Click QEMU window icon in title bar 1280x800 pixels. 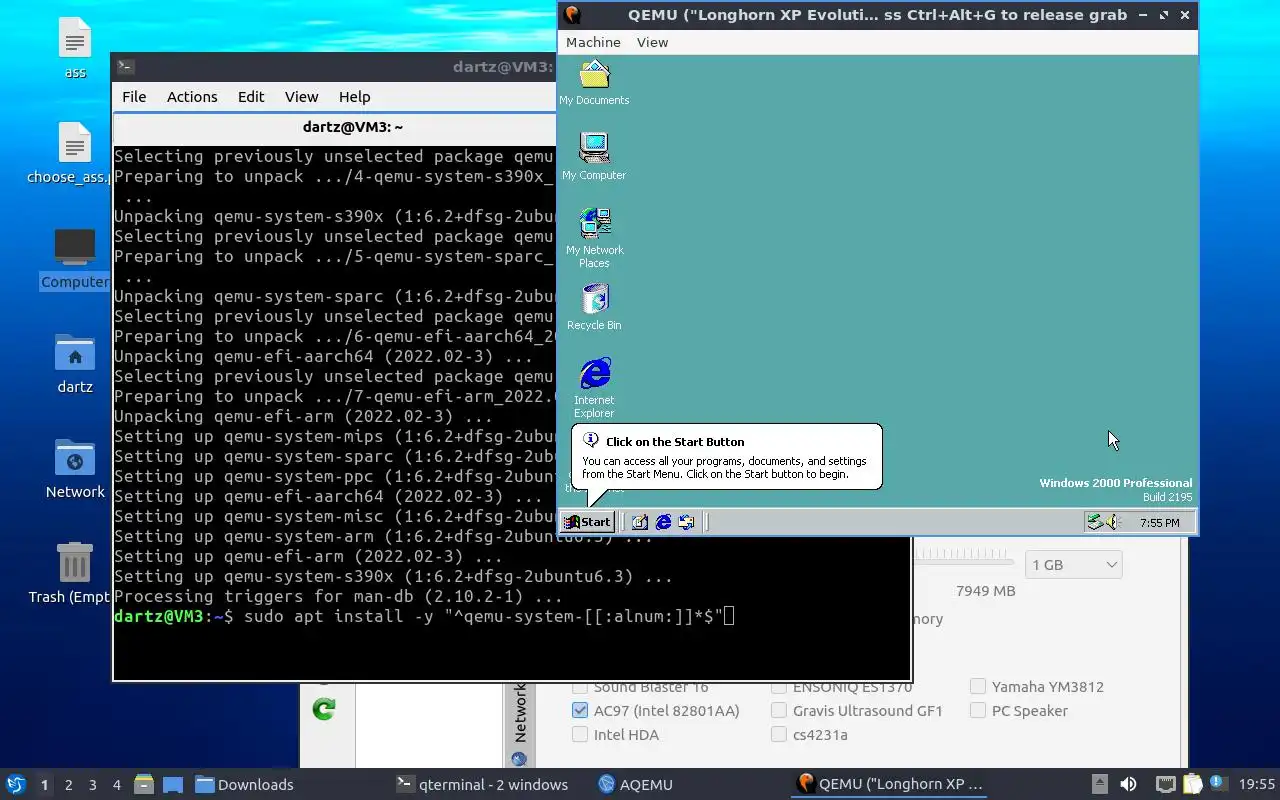click(x=572, y=15)
